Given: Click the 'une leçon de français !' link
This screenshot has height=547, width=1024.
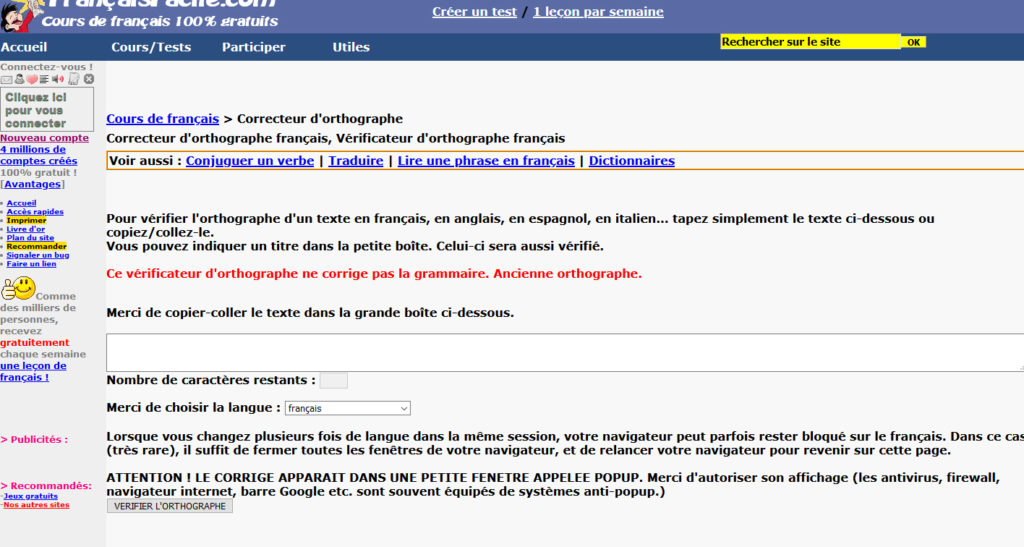Looking at the screenshot, I should pyautogui.click(x=33, y=371).
